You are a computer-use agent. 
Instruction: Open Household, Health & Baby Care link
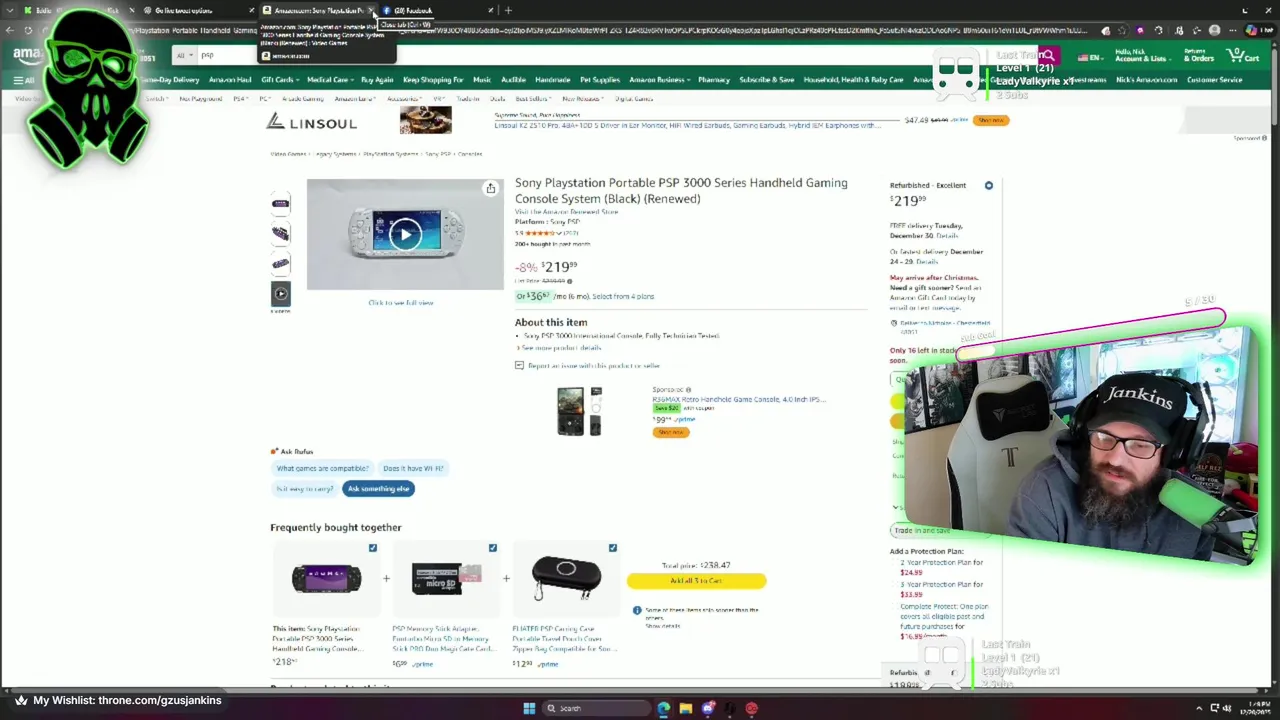point(853,80)
